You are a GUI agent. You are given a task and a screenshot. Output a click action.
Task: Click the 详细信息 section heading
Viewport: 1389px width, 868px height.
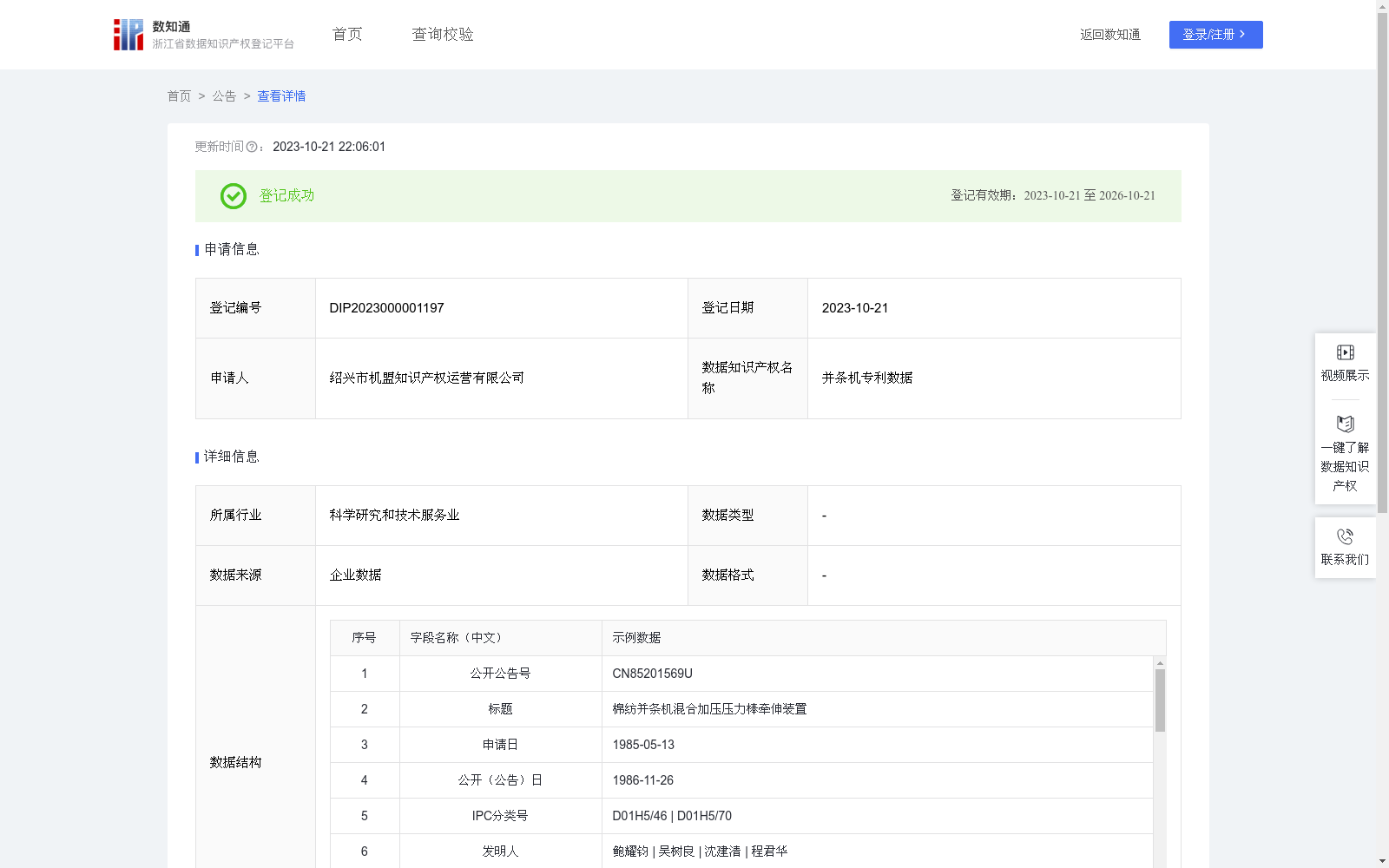click(x=232, y=457)
